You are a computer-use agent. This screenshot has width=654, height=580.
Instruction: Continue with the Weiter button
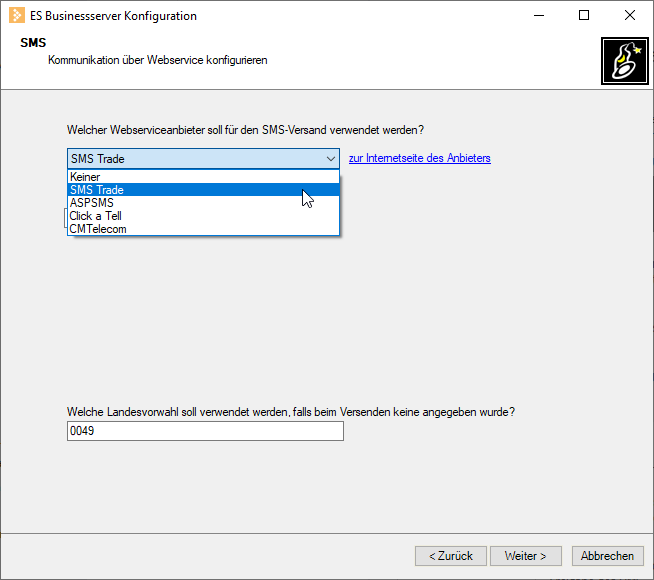point(526,556)
